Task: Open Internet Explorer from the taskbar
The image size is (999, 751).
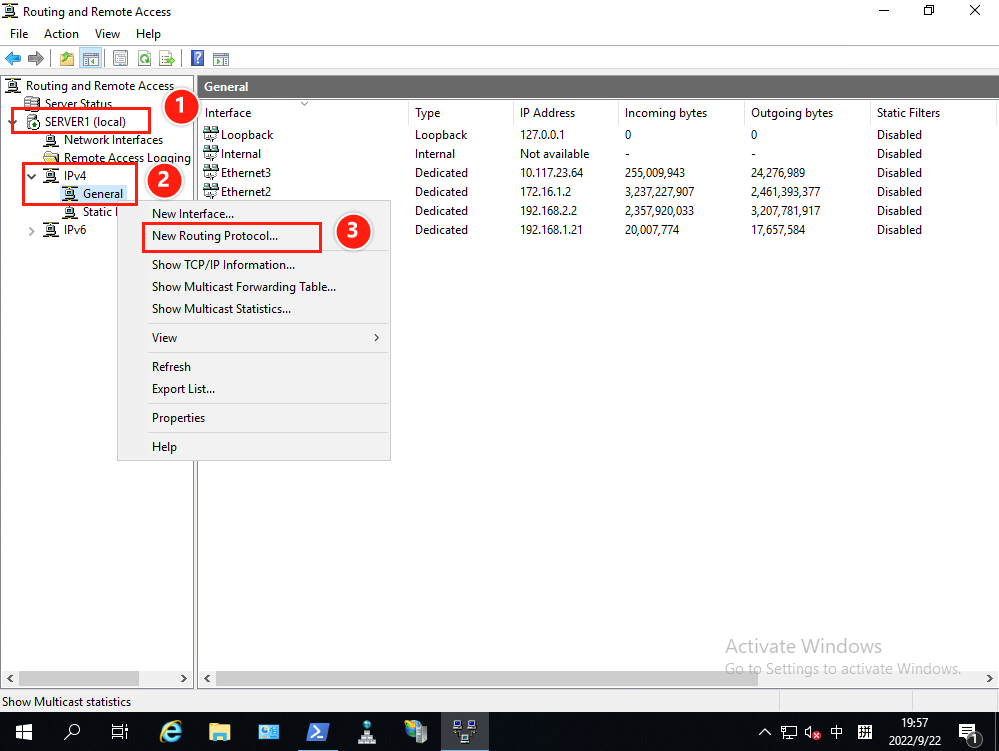Action: (x=171, y=731)
